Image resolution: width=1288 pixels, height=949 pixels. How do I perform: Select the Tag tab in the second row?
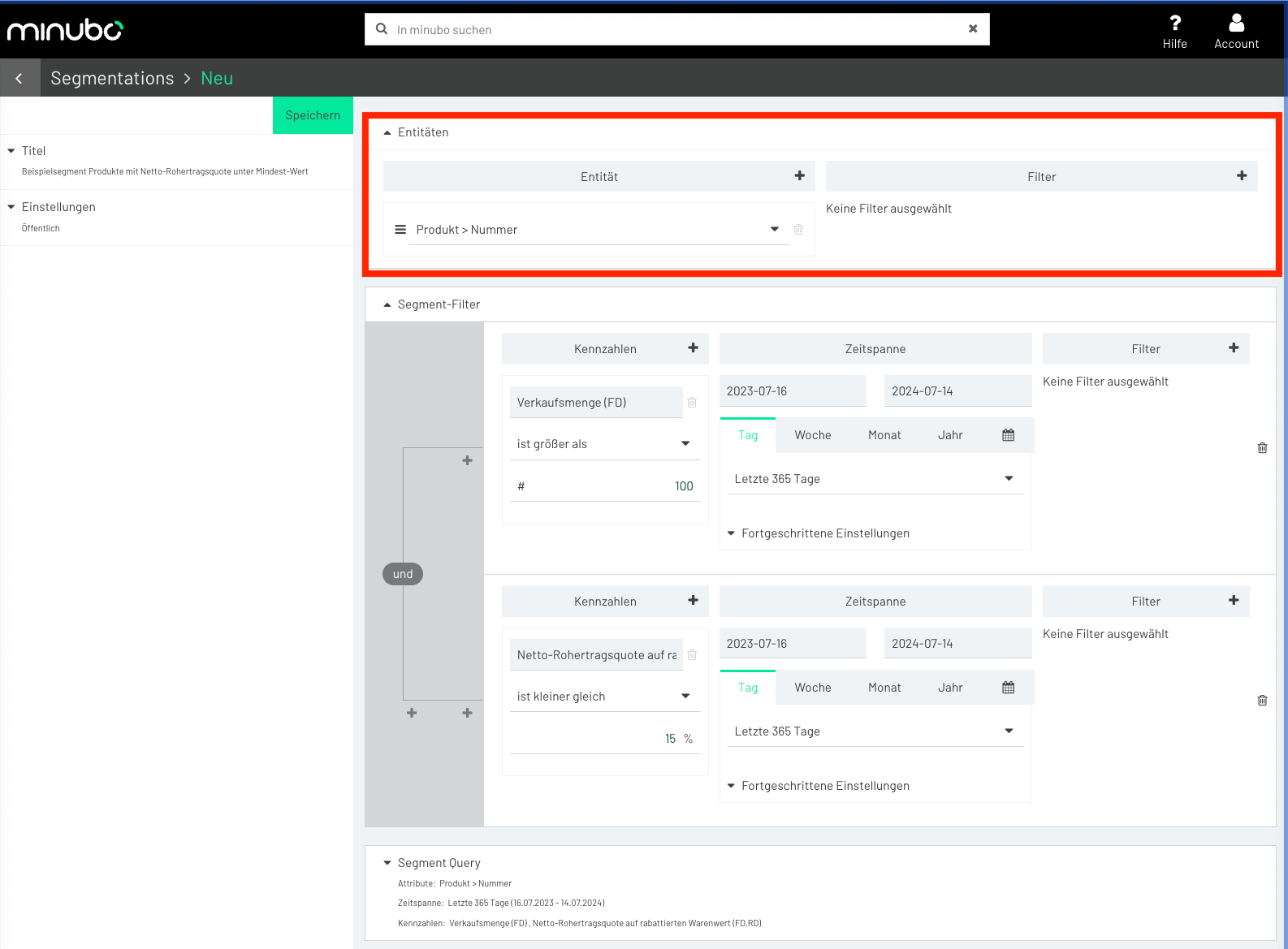tap(748, 688)
